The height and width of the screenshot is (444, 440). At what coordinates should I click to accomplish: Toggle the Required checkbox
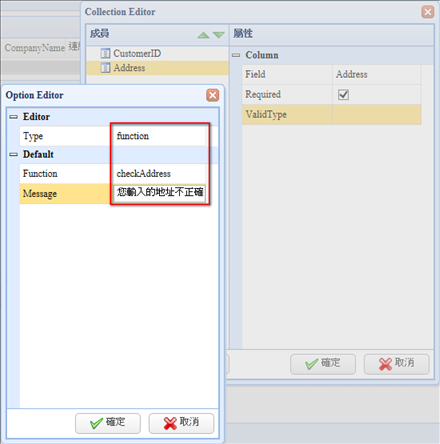click(x=343, y=94)
